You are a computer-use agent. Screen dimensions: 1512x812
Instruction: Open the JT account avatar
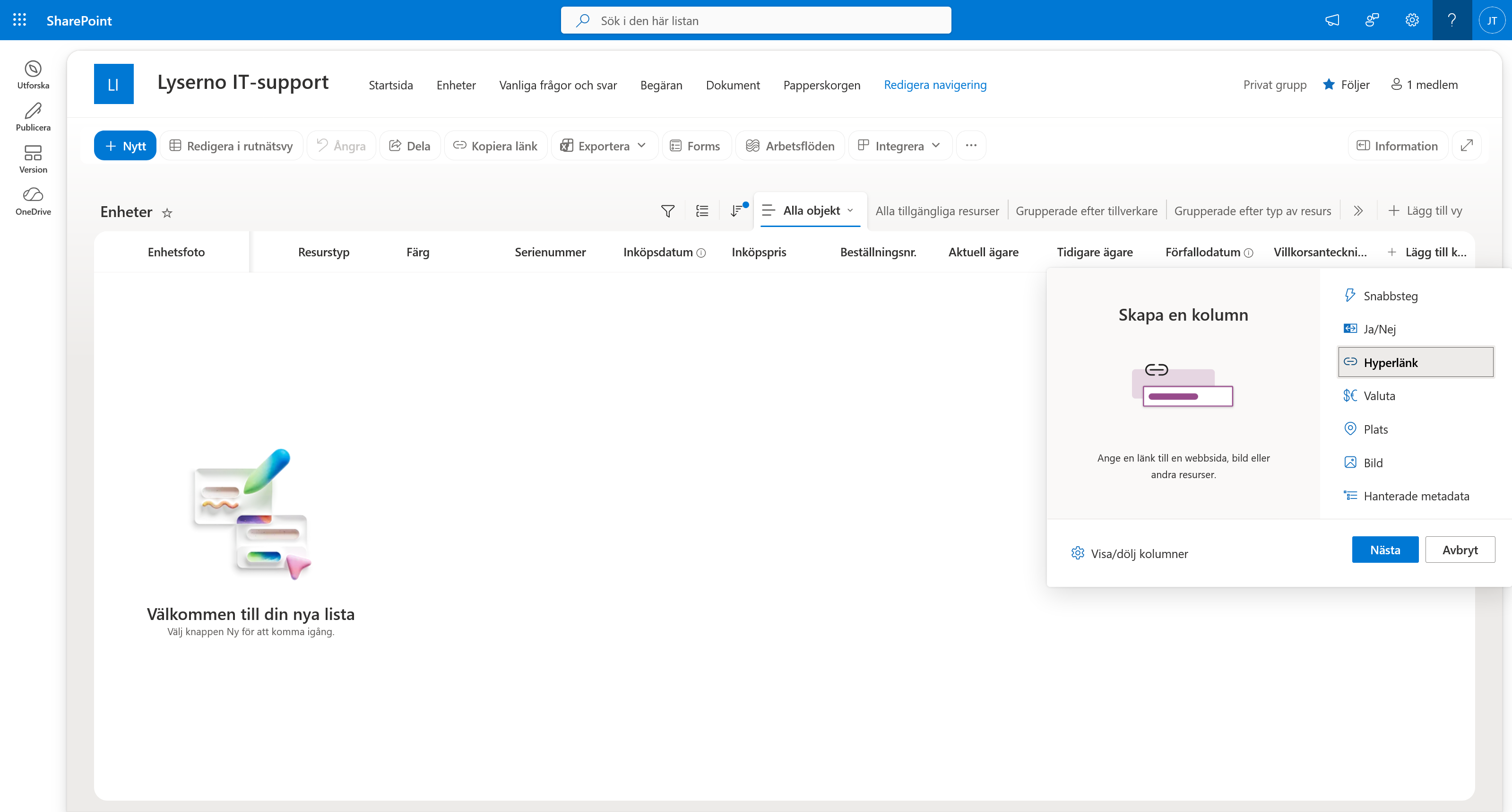1492,20
